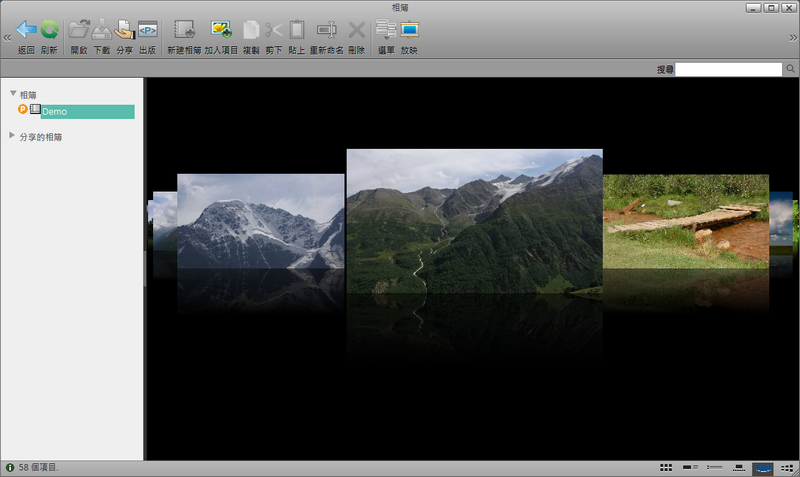Start slideshow with 放映 icon
The image size is (800, 477).
click(x=409, y=31)
